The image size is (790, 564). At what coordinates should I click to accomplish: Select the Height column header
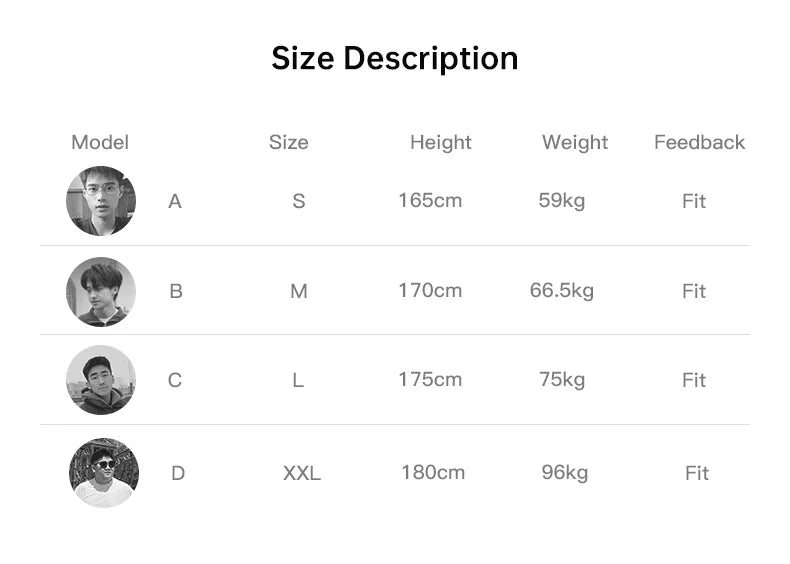click(x=441, y=142)
